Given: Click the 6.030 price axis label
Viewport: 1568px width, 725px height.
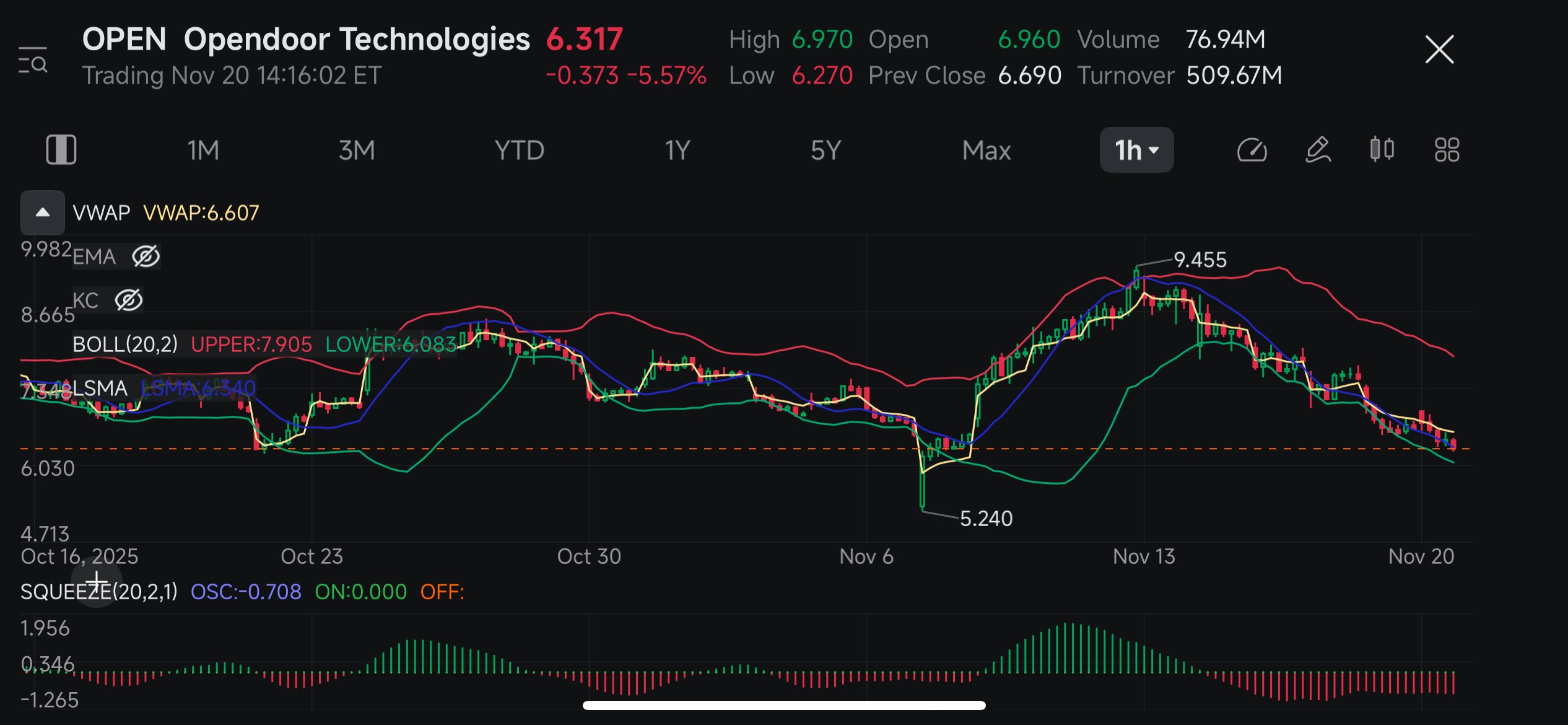Looking at the screenshot, I should [x=48, y=468].
